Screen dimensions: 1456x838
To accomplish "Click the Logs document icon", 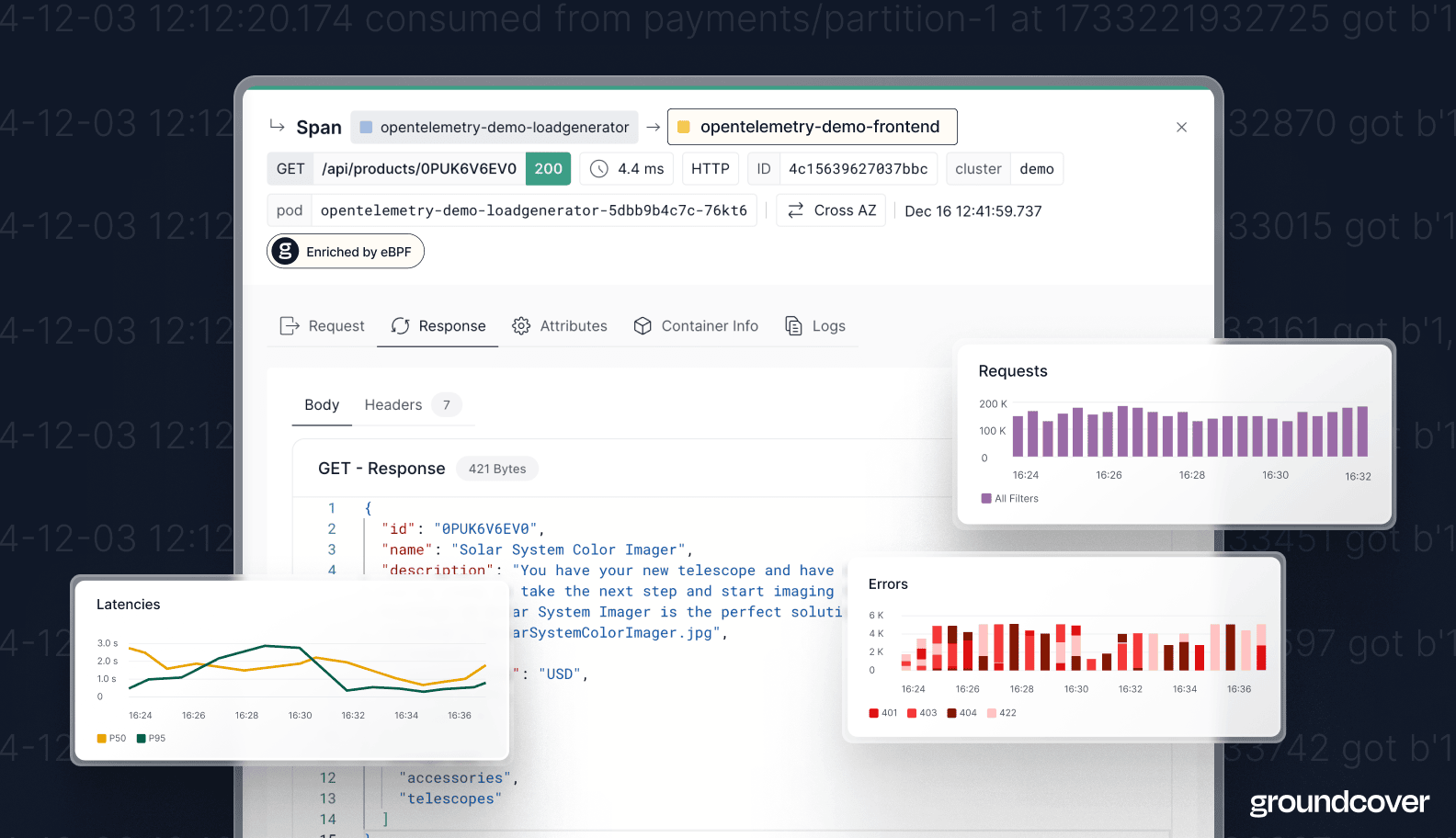I will pyautogui.click(x=793, y=326).
